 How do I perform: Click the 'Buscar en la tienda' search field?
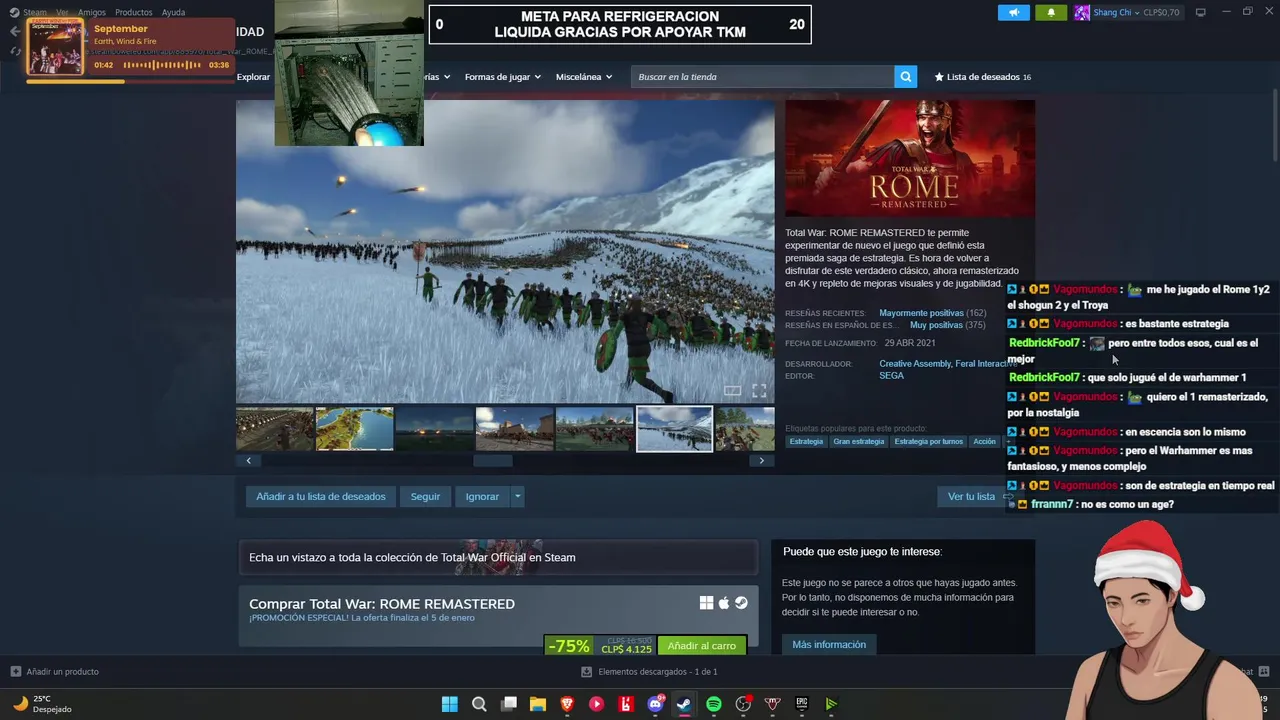tap(763, 77)
